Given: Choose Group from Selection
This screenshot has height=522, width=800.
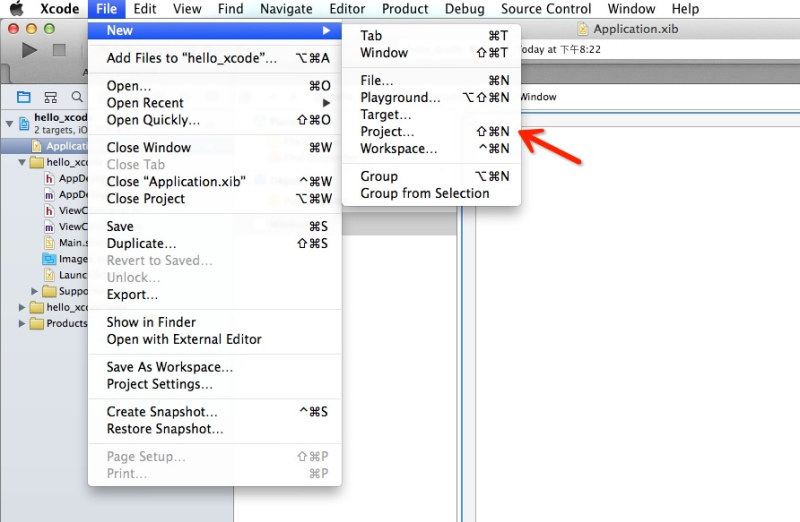Looking at the screenshot, I should (432, 193).
